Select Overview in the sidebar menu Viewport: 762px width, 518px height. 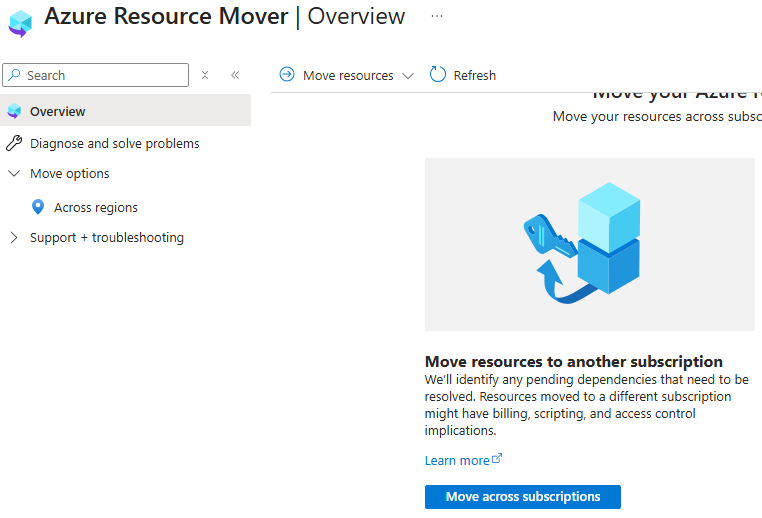pos(125,111)
